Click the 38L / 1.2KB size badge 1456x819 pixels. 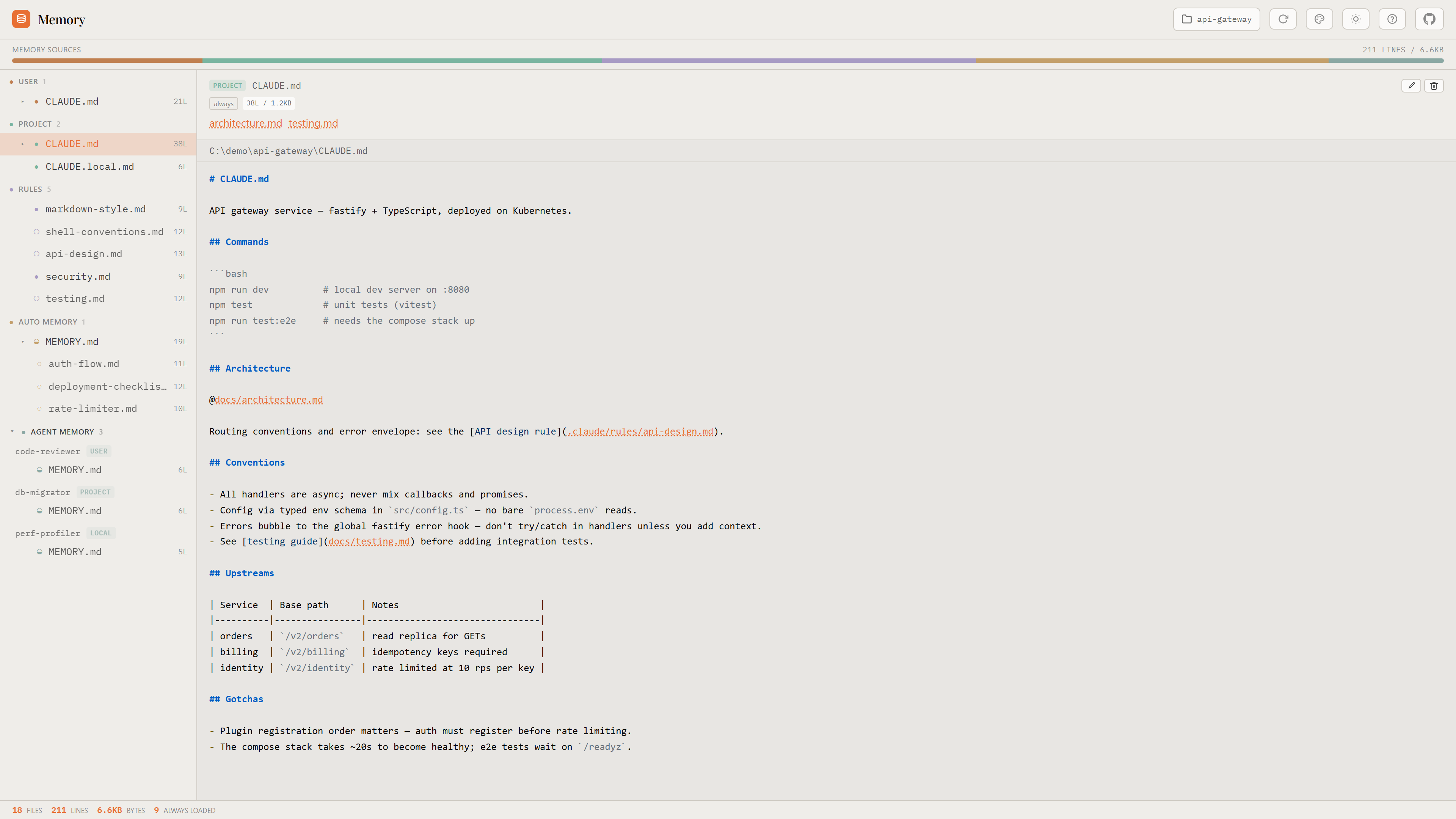(268, 104)
